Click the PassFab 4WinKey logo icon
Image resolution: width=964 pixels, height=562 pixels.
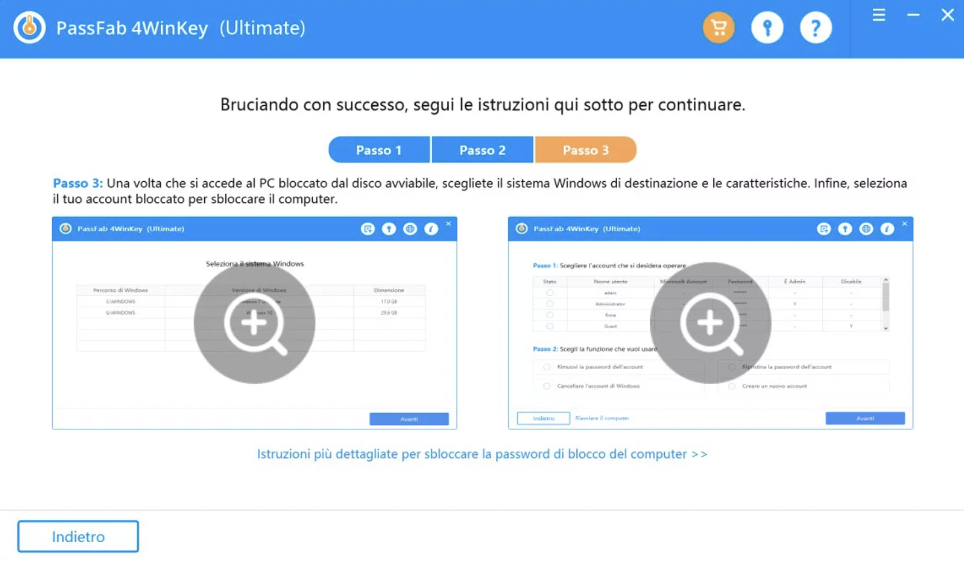tap(30, 28)
